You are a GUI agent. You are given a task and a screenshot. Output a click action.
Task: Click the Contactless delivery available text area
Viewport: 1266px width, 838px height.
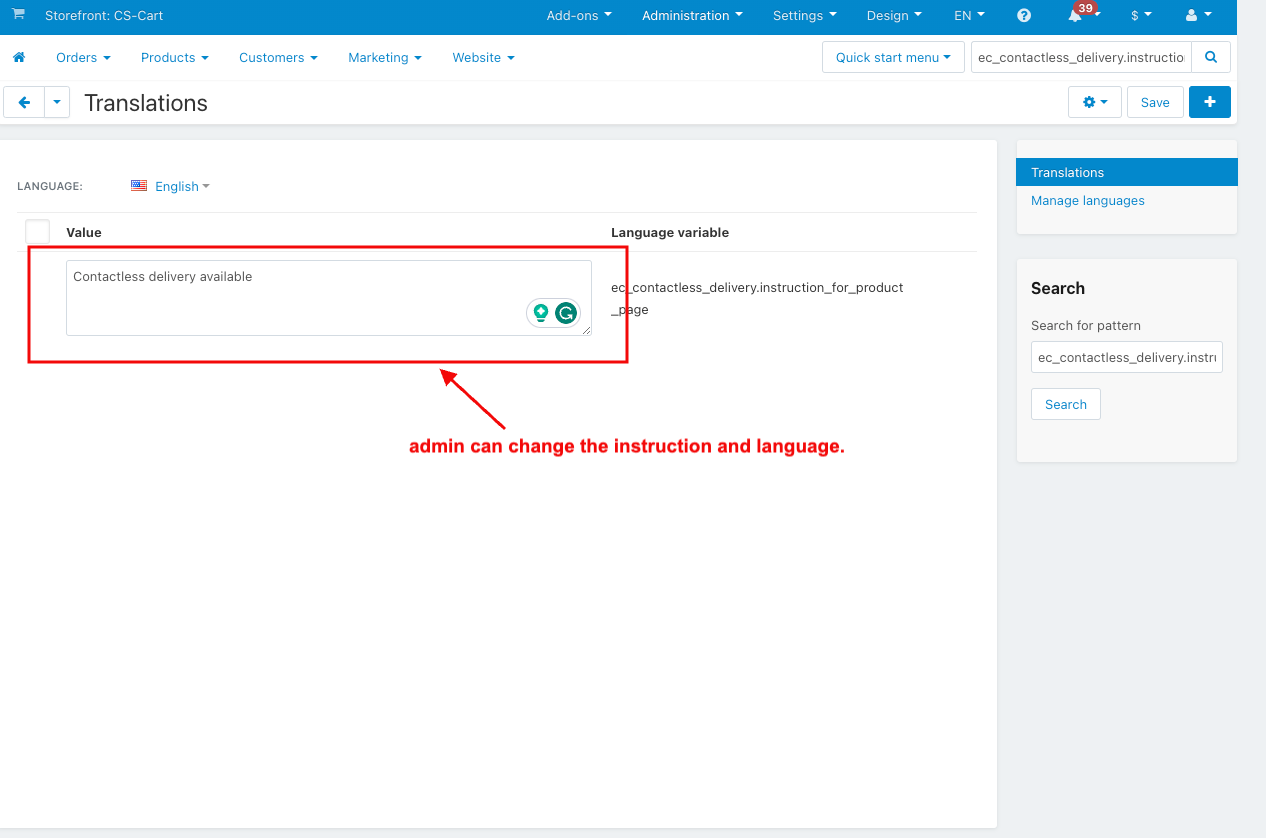pos(329,298)
